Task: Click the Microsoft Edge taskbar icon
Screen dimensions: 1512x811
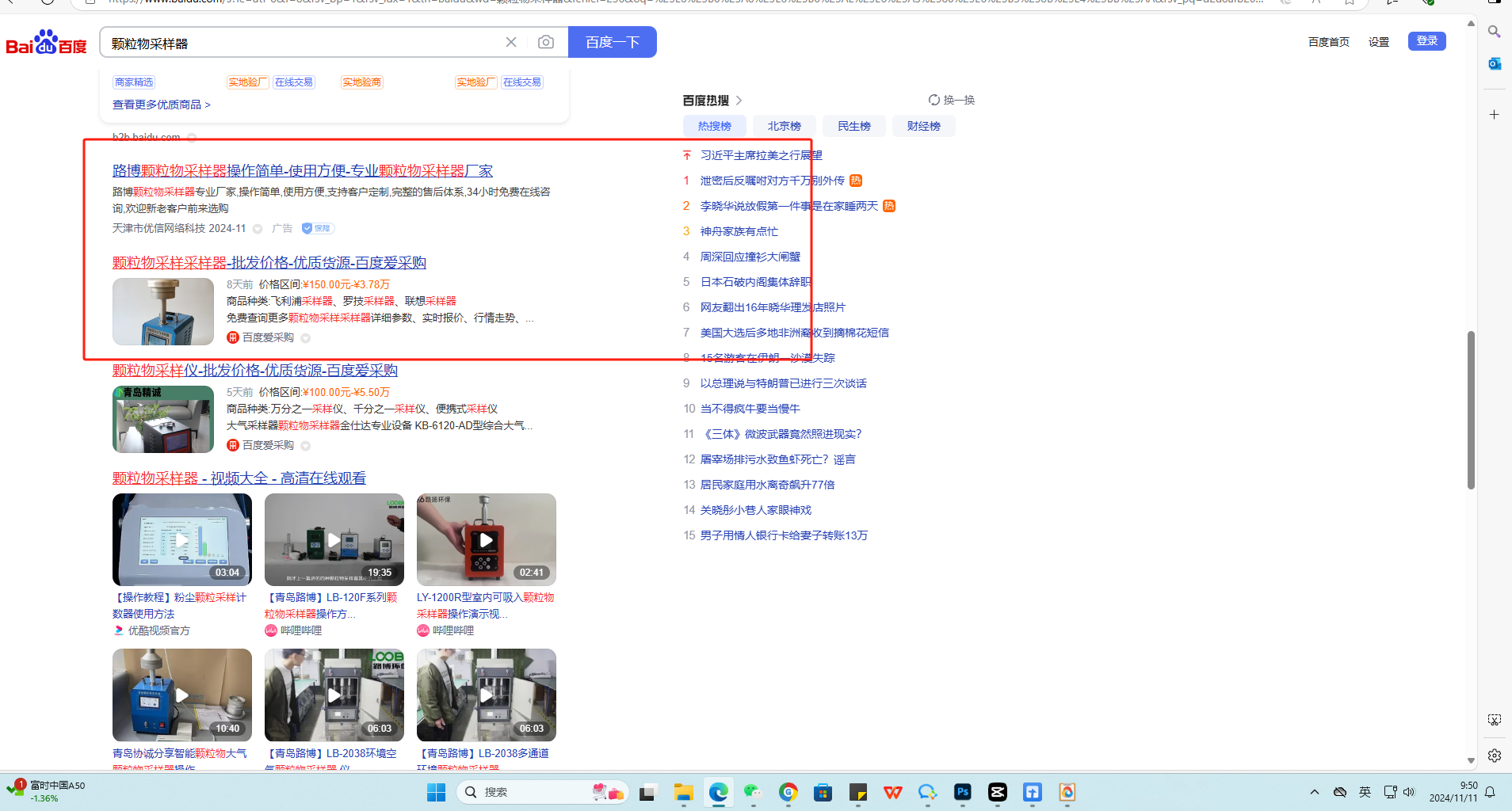Action: pos(719,792)
